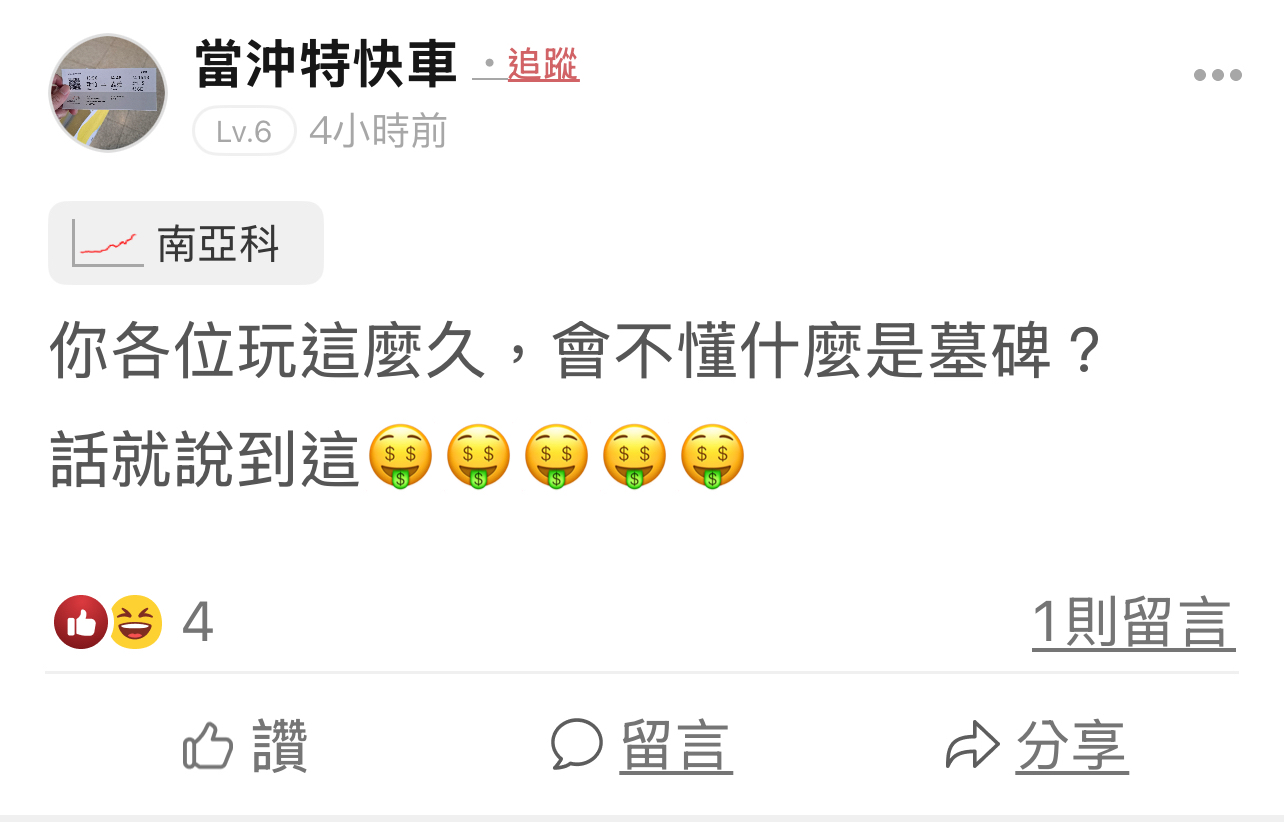Click the 4小時前 post timestamp

(378, 131)
